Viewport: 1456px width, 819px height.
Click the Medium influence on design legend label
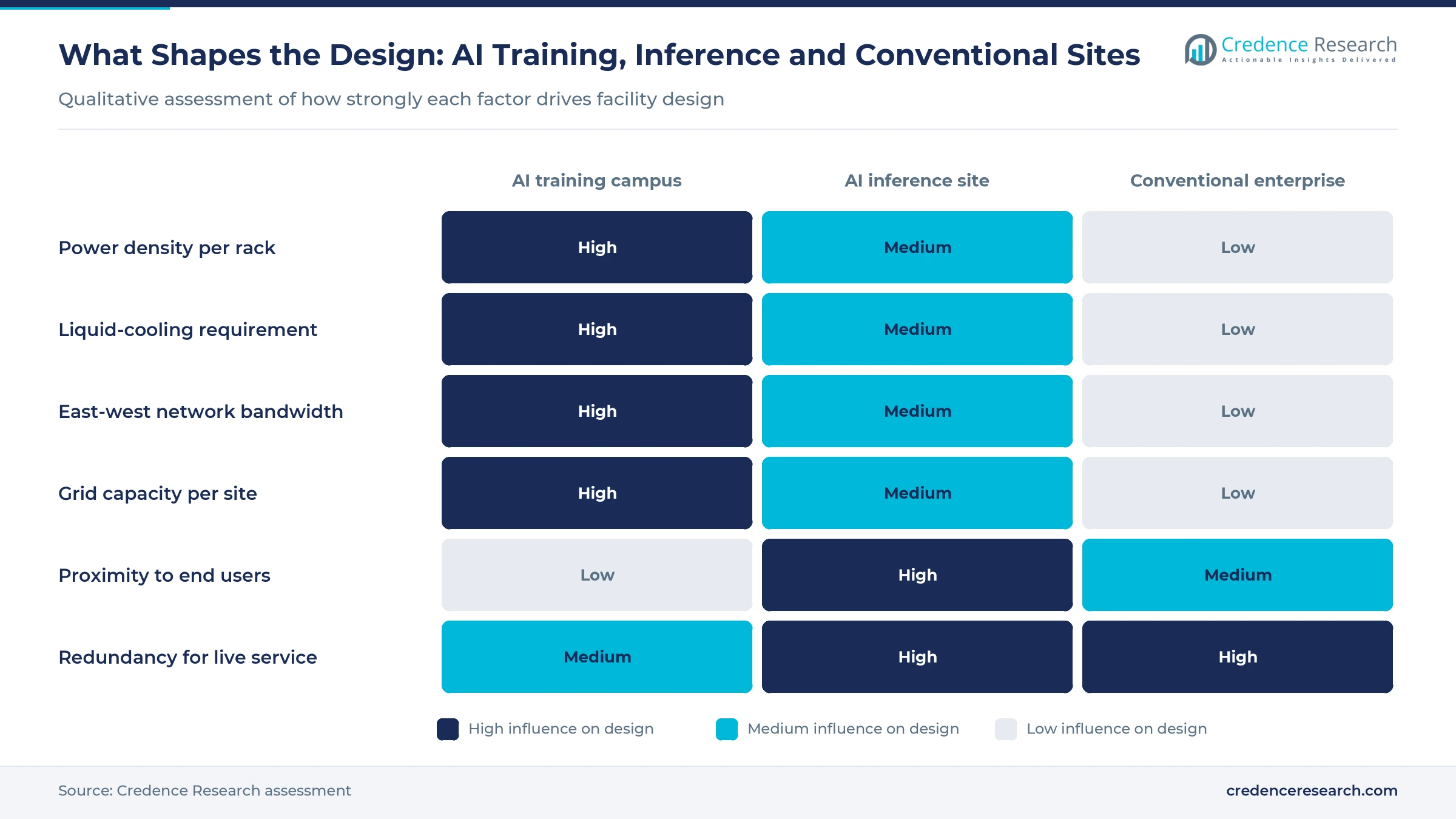[854, 729]
